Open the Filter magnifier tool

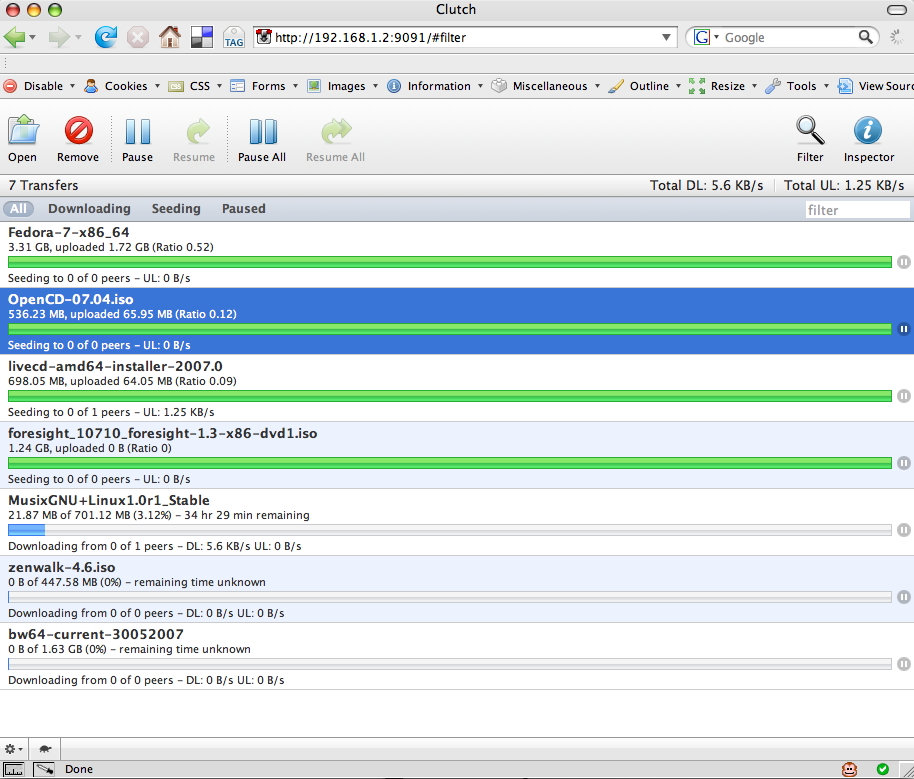pyautogui.click(x=810, y=139)
